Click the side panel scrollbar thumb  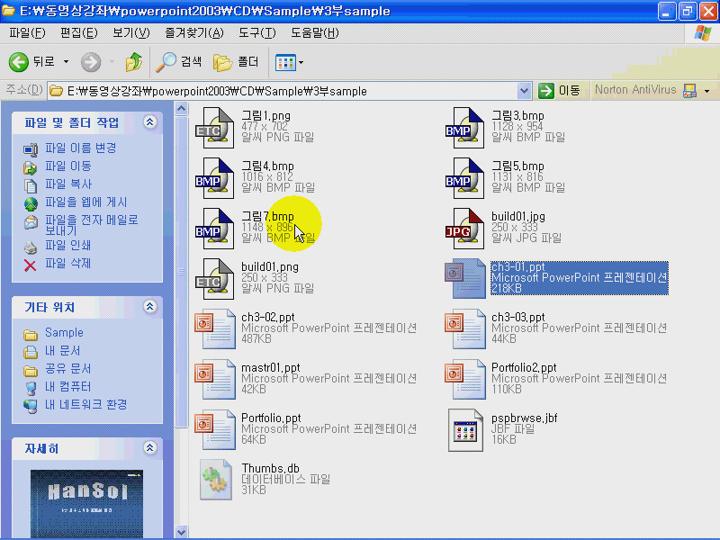[181, 271]
